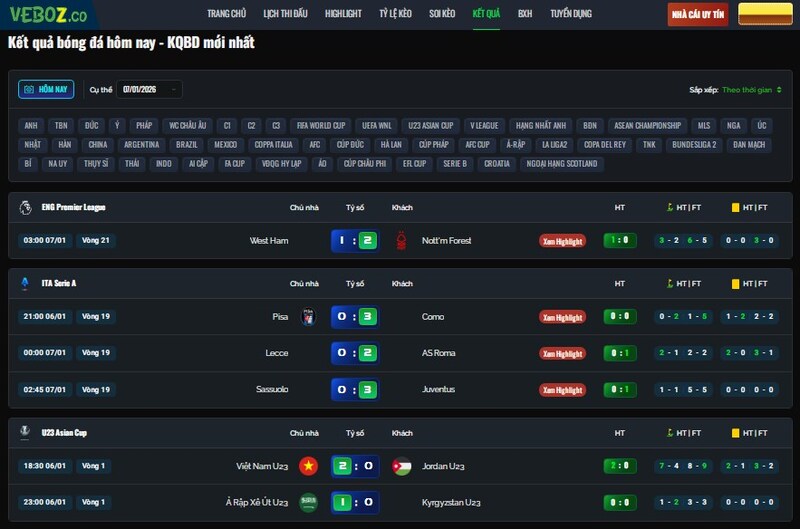Viewport: 800px width, 529px height.
Task: Click the yellow gradient box in header
Action: click(x=765, y=14)
